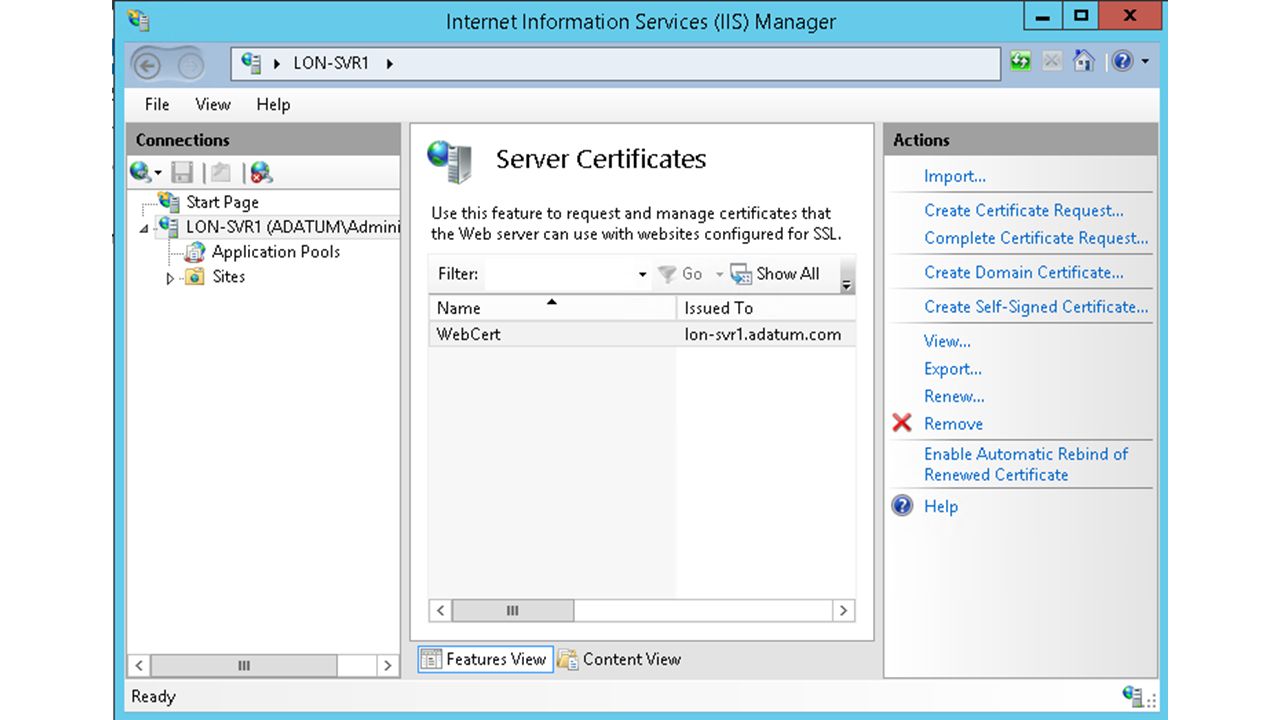The image size is (1280, 720).
Task: Click the Save connections disk icon
Action: pos(182,172)
